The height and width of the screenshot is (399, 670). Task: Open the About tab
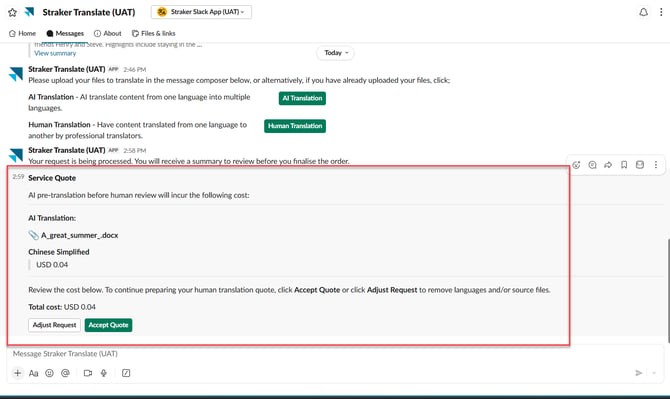coord(108,33)
